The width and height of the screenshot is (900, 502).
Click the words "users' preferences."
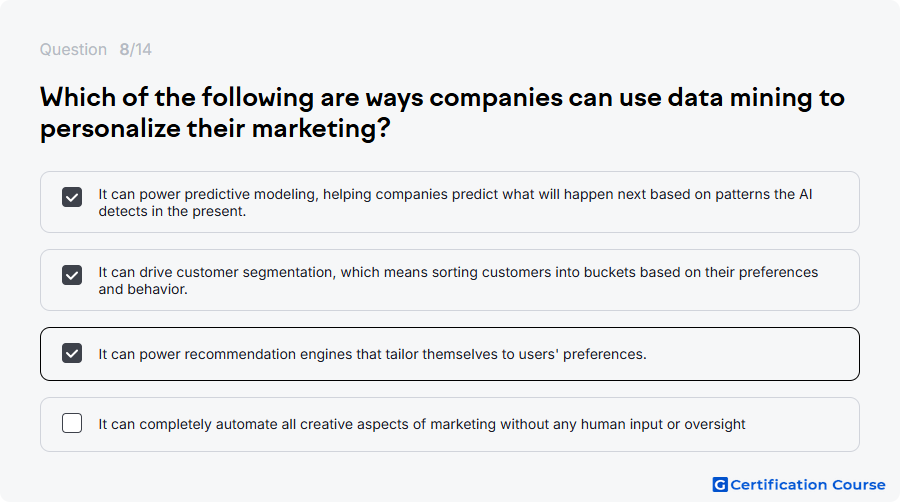(x=582, y=354)
